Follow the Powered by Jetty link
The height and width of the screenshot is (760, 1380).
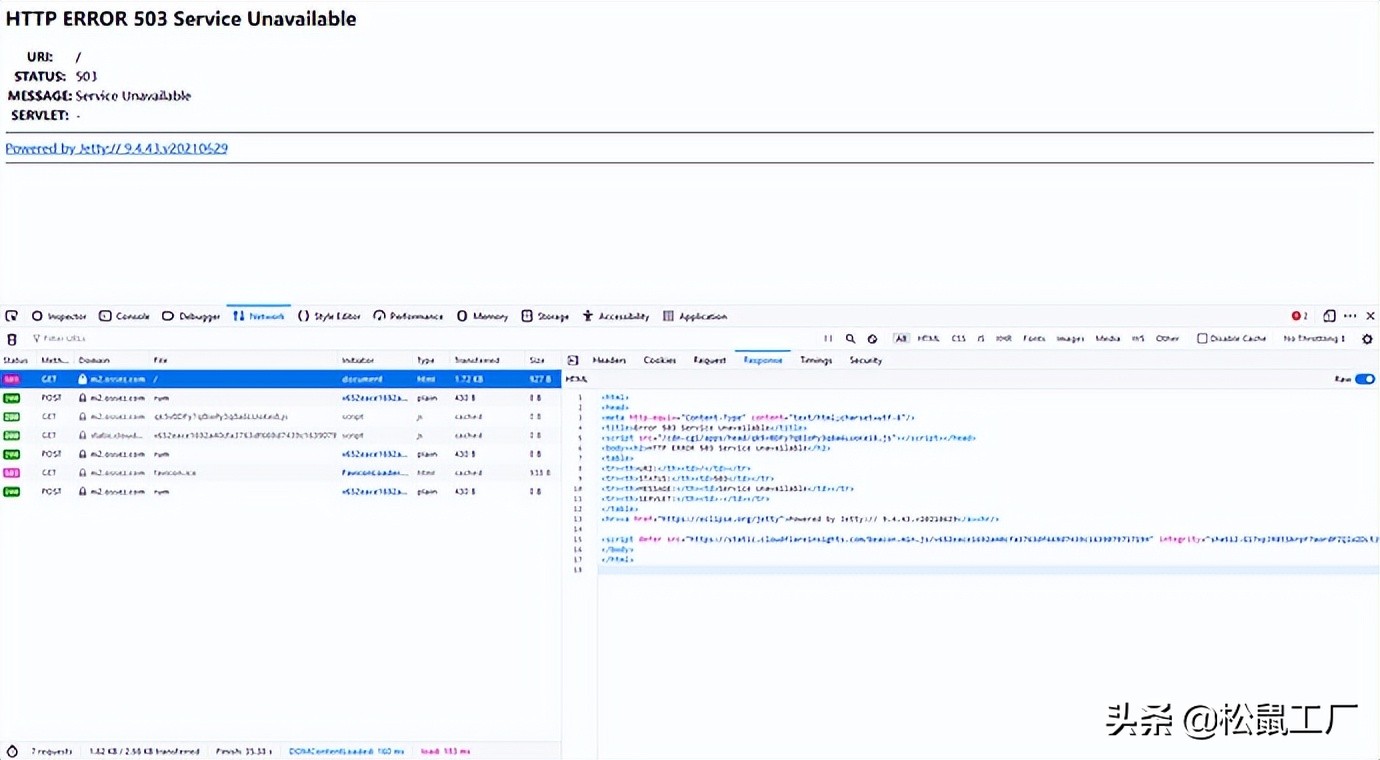(117, 148)
